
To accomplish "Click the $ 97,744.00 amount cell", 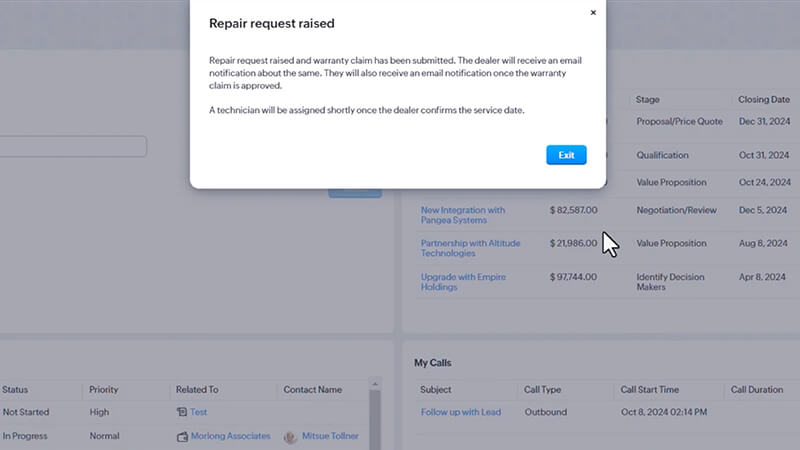I will coord(573,277).
